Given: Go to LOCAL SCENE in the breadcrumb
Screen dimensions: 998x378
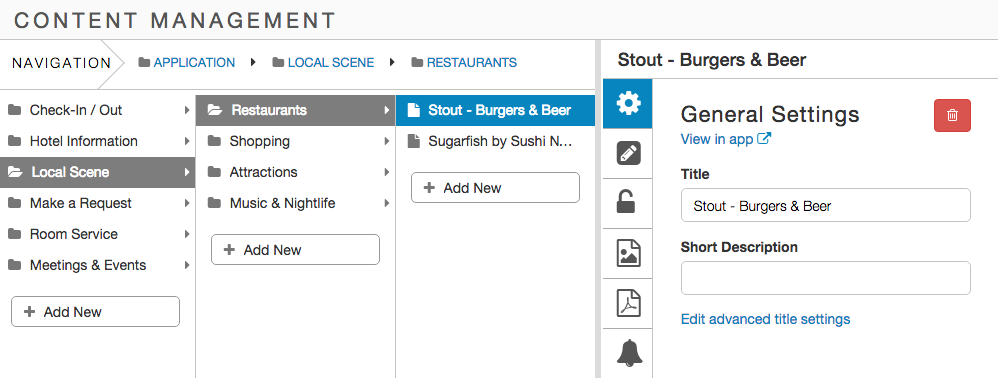Looking at the screenshot, I should coord(331,62).
